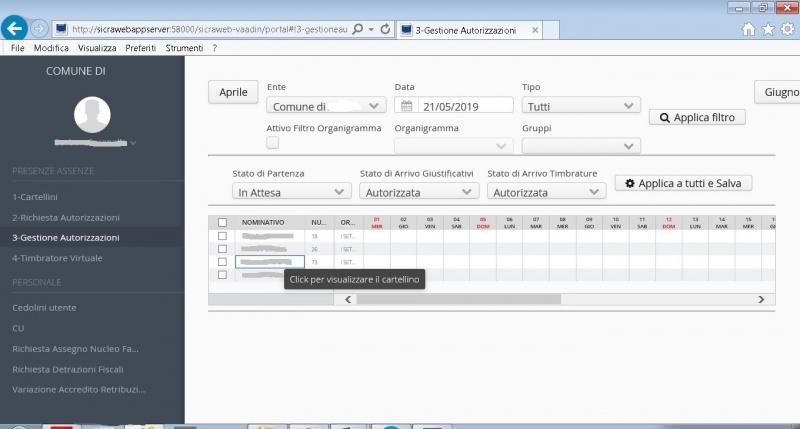The image size is (800, 429).
Task: Click the Applica filtro button
Action: click(697, 118)
